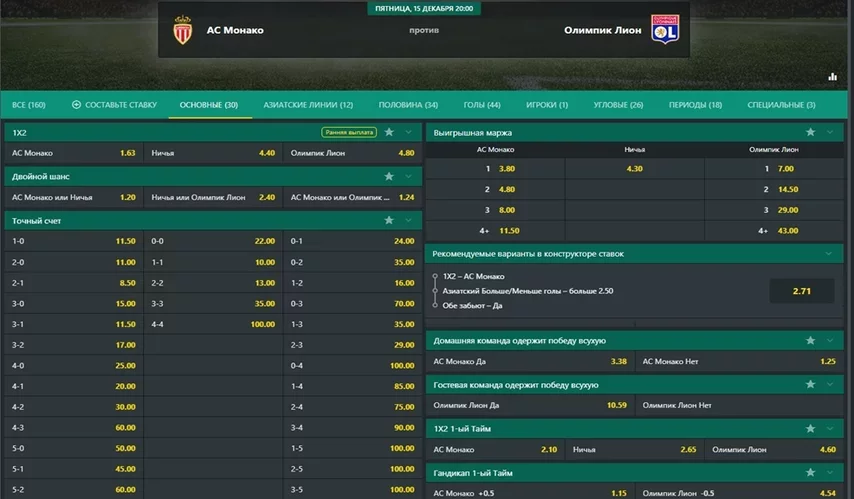This screenshot has width=854, height=499.
Task: Open the АЗИАТСКИЕ ЛИНИИ (12) tab
Action: coord(308,105)
